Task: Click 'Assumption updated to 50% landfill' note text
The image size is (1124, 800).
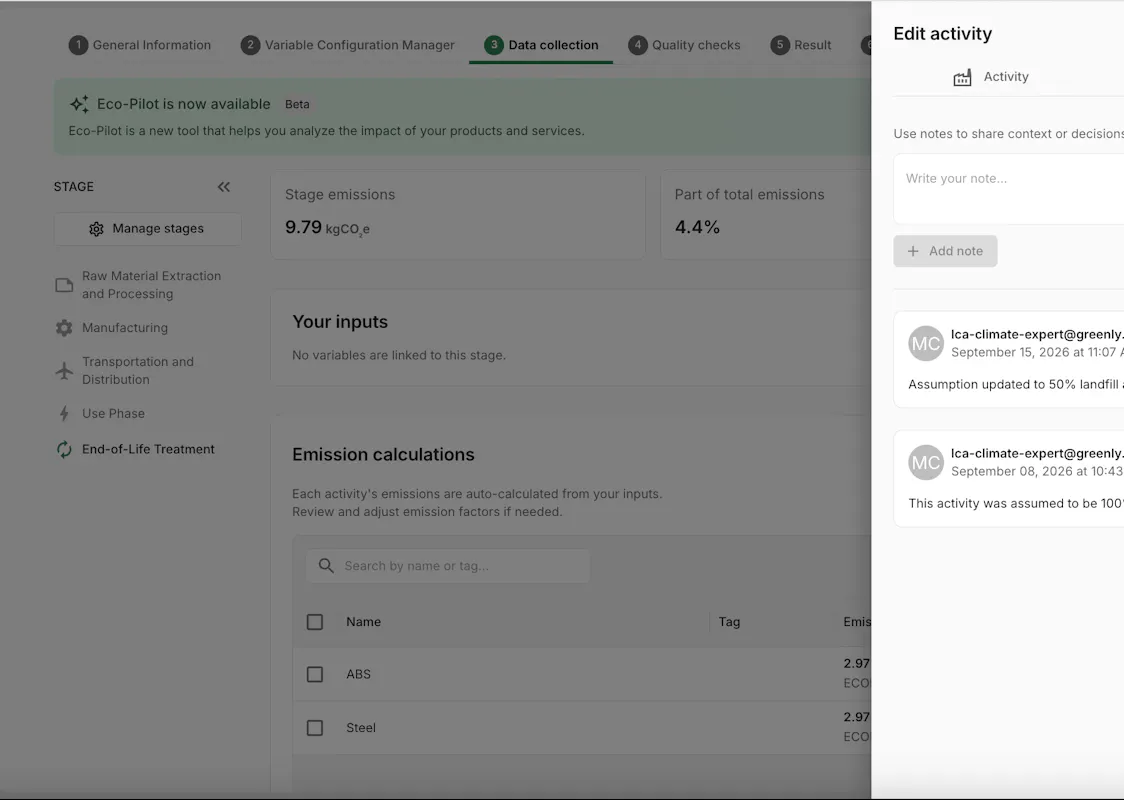Action: [1016, 384]
